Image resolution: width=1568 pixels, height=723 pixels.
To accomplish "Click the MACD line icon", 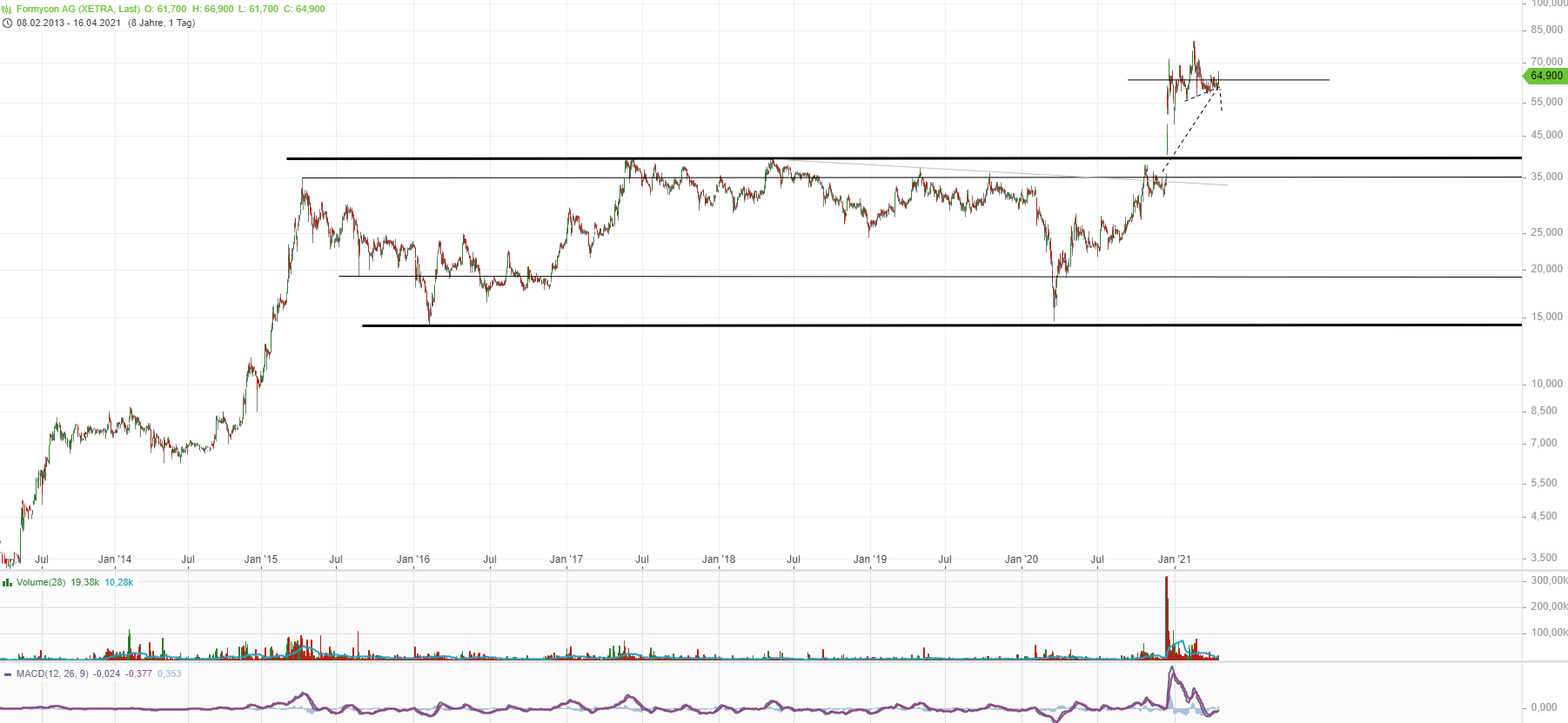I will tap(8, 673).
